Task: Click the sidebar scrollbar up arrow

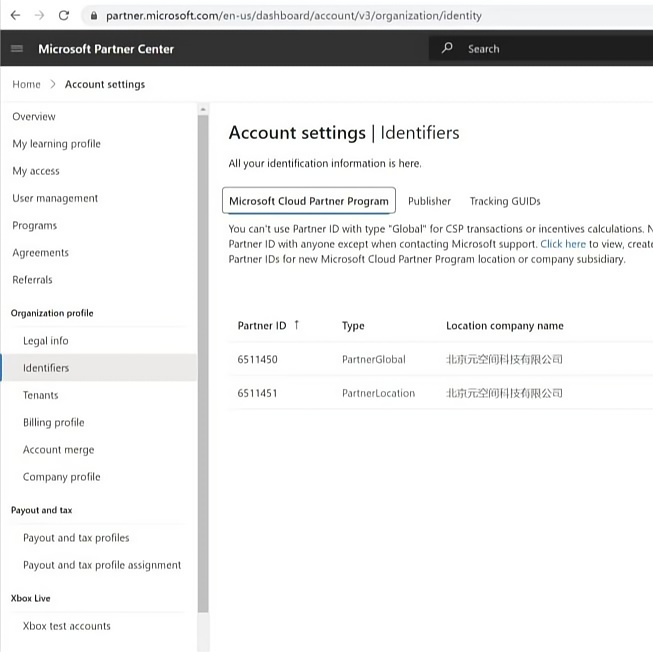Action: [203, 109]
